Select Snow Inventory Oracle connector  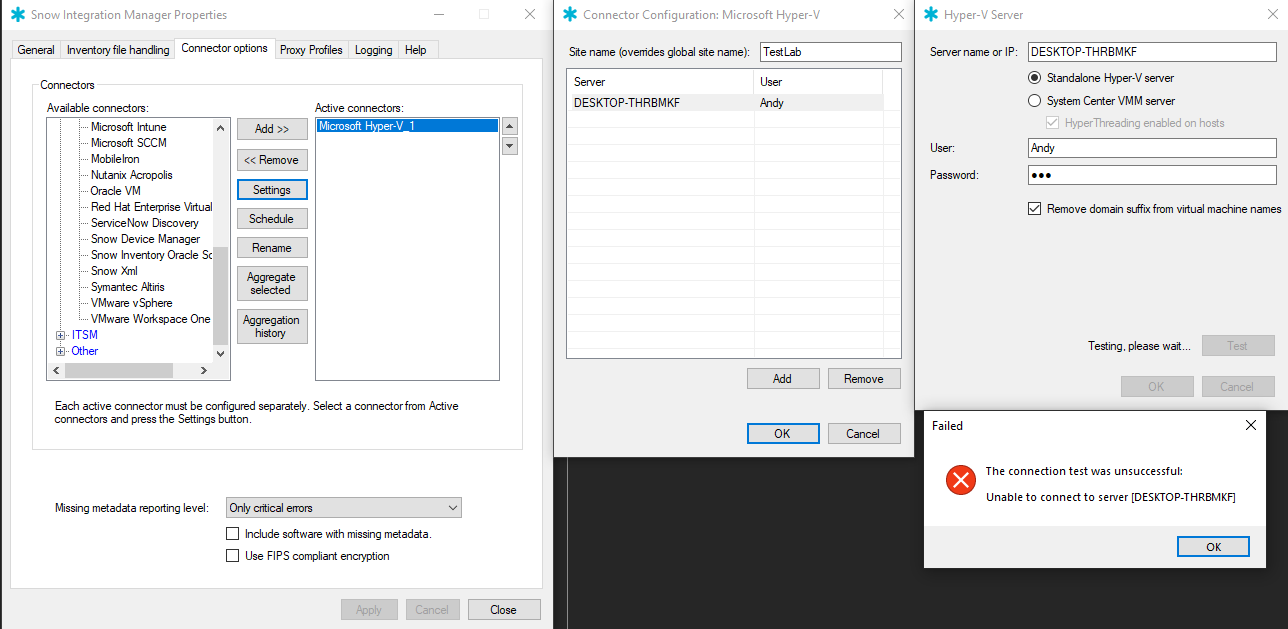(x=152, y=255)
